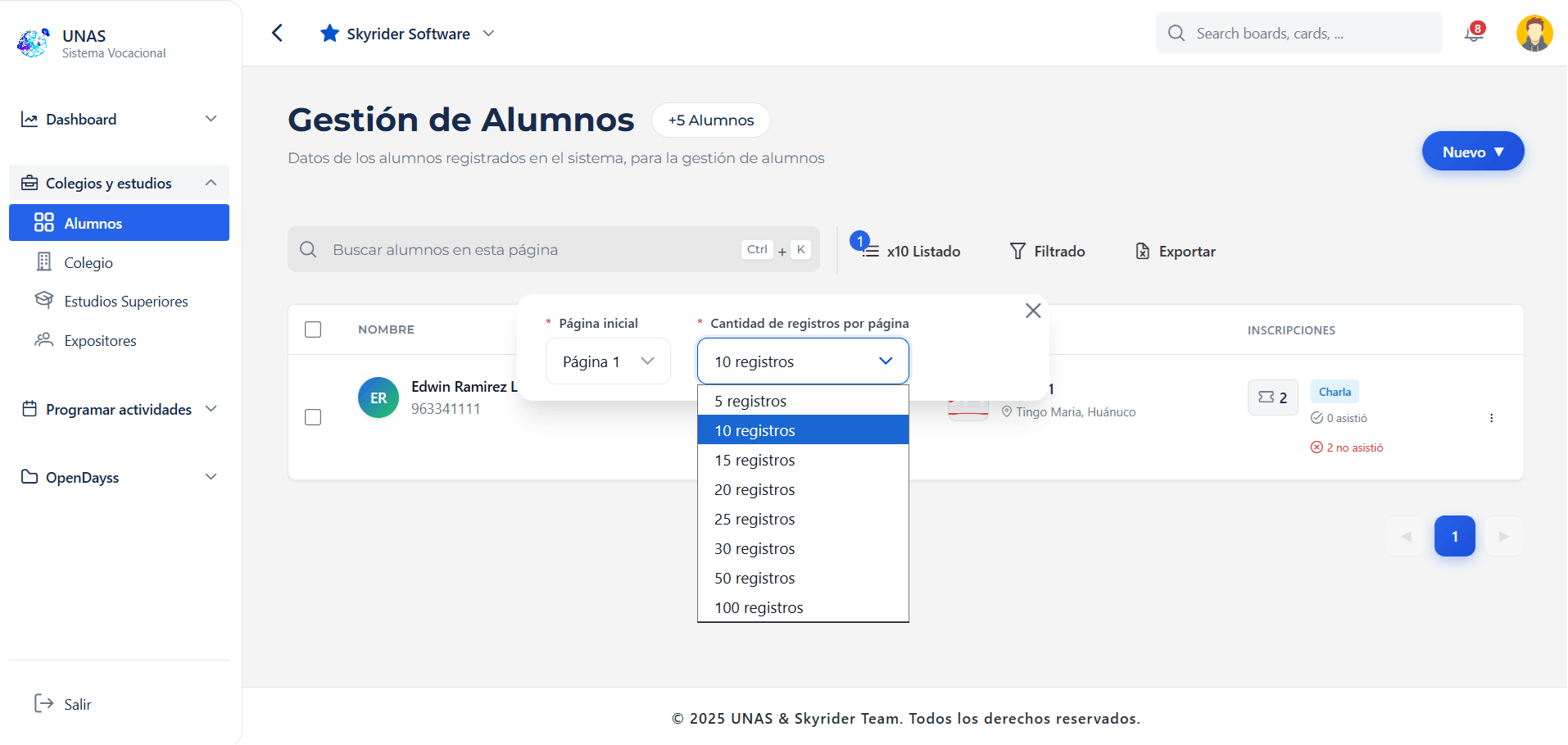Open the Filtrado funnel filter
Image resolution: width=1568 pixels, height=745 pixels.
point(1017,251)
